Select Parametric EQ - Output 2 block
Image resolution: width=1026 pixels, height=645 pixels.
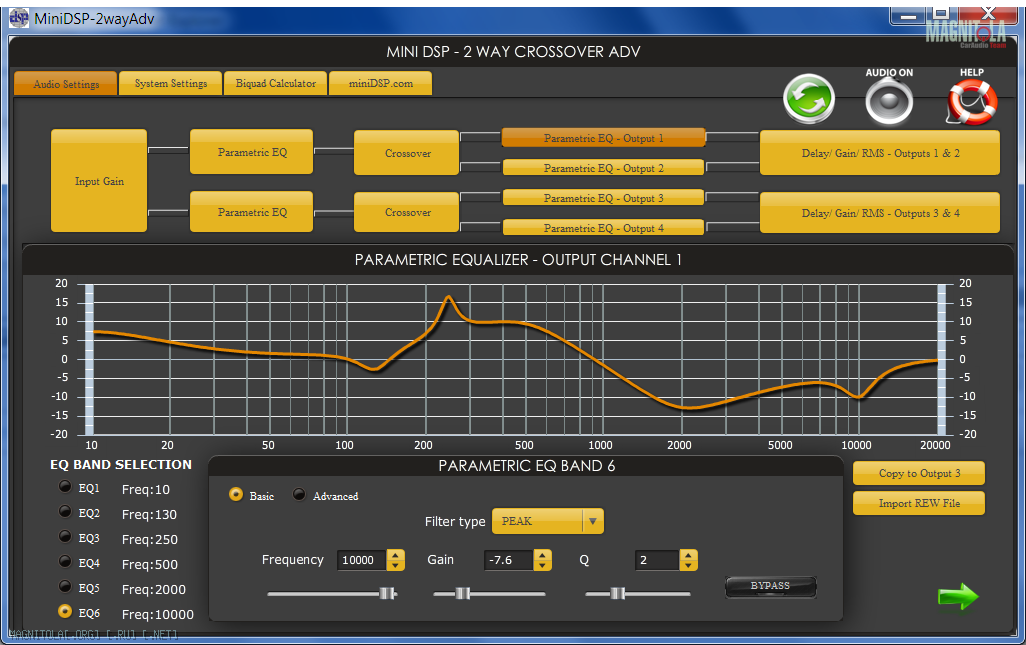pos(603,167)
